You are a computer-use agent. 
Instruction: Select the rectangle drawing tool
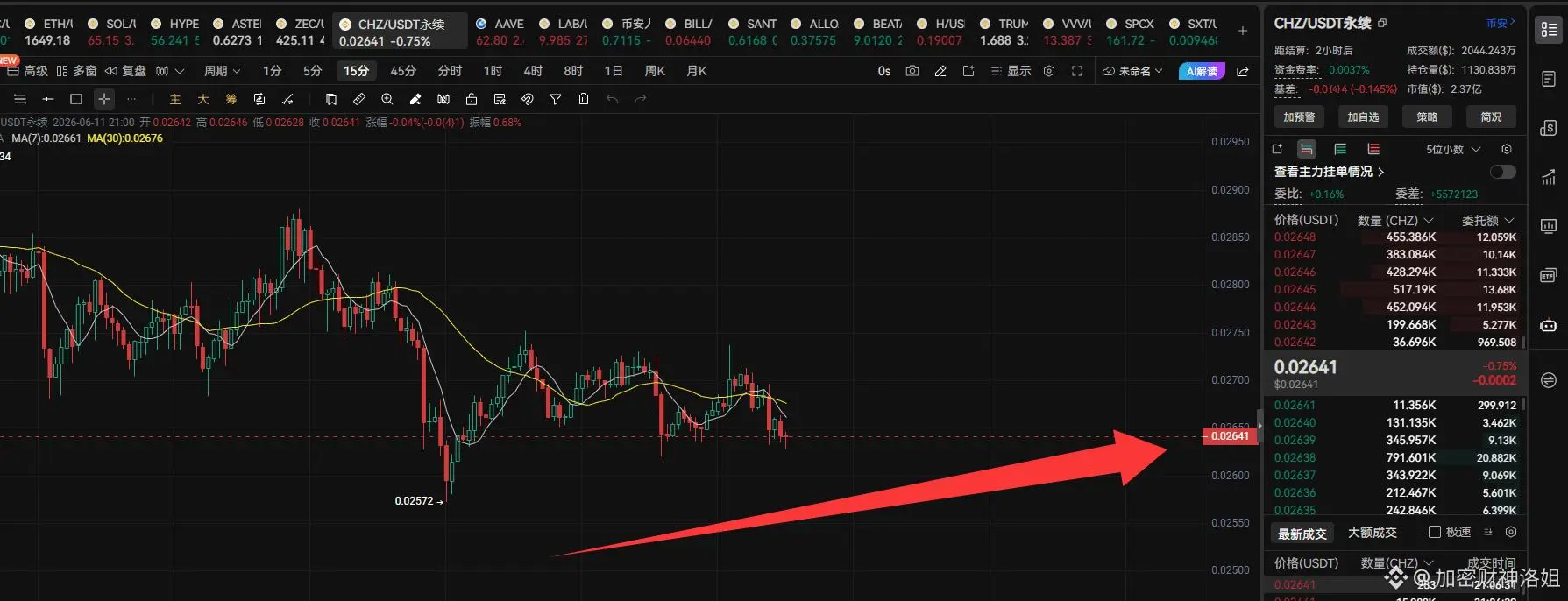[76, 99]
